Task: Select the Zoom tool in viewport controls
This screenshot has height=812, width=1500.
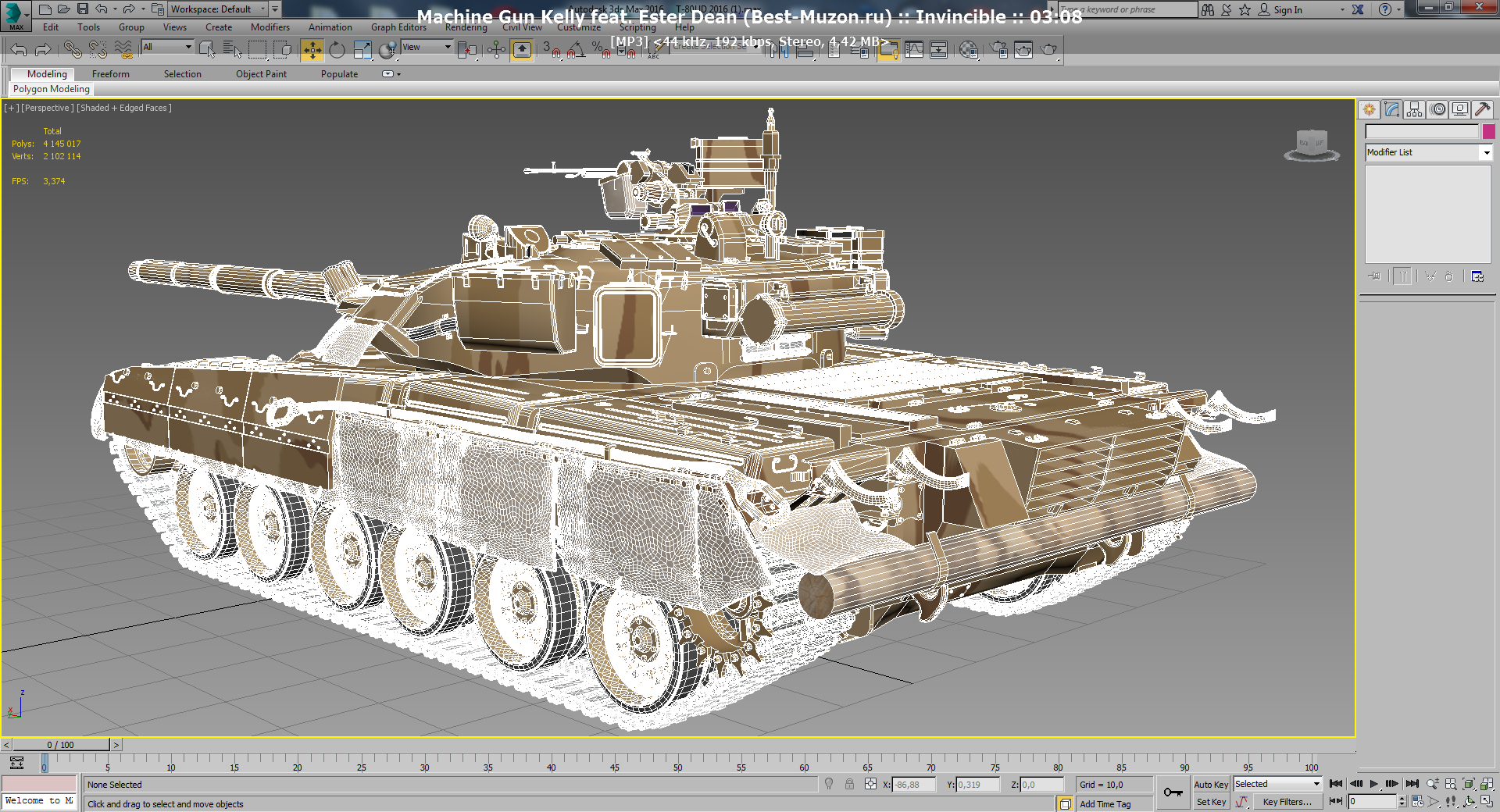Action: pyautogui.click(x=1431, y=783)
